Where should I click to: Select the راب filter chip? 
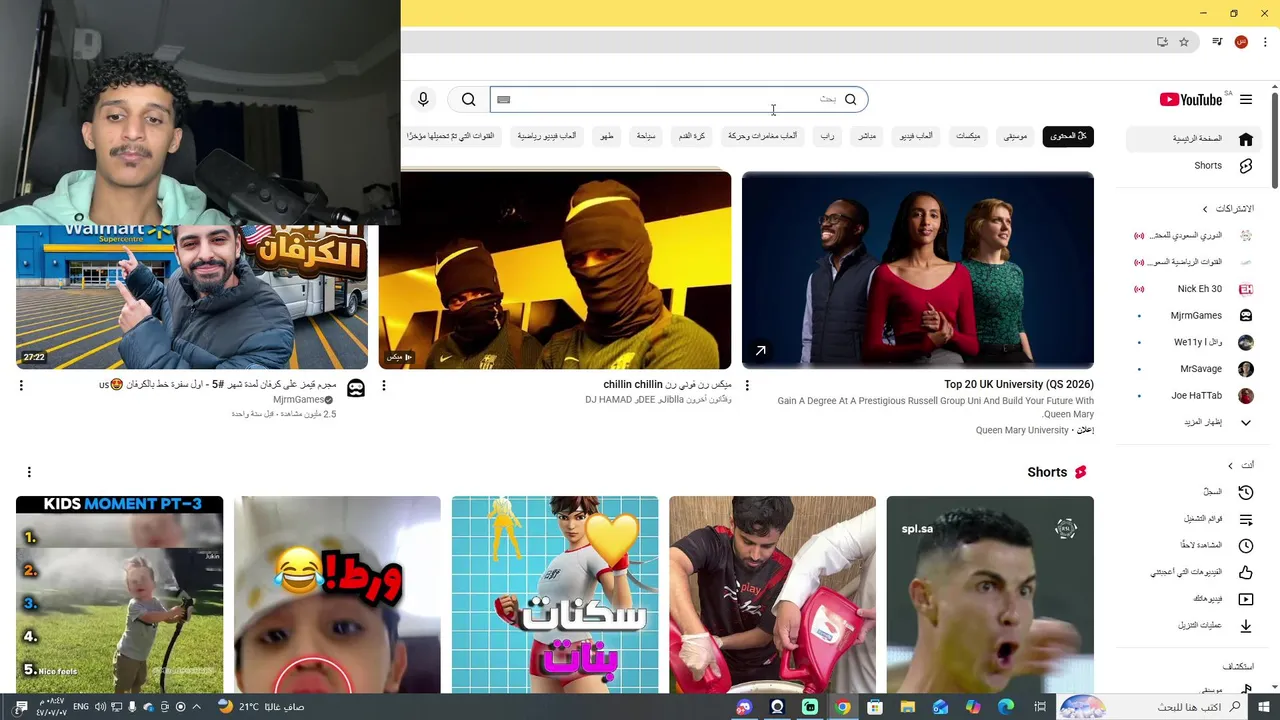(x=827, y=136)
